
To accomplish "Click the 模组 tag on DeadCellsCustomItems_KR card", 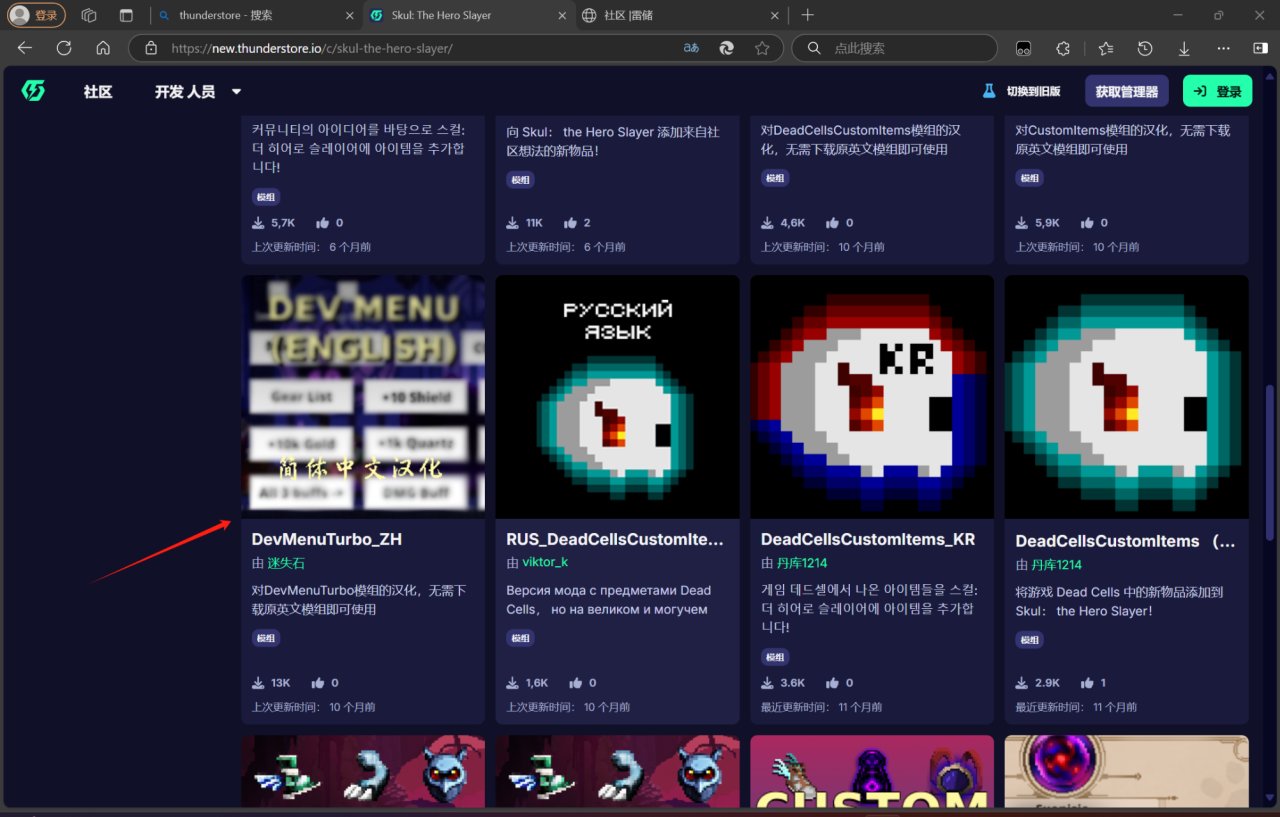I will tap(775, 657).
